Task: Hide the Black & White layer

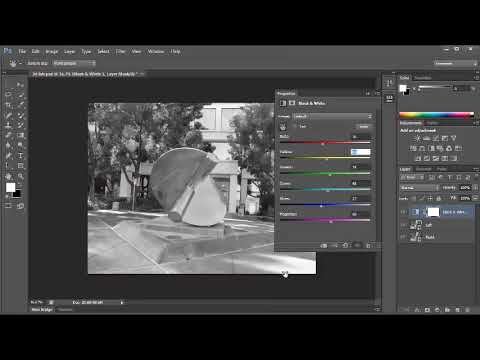Action: click(403, 212)
